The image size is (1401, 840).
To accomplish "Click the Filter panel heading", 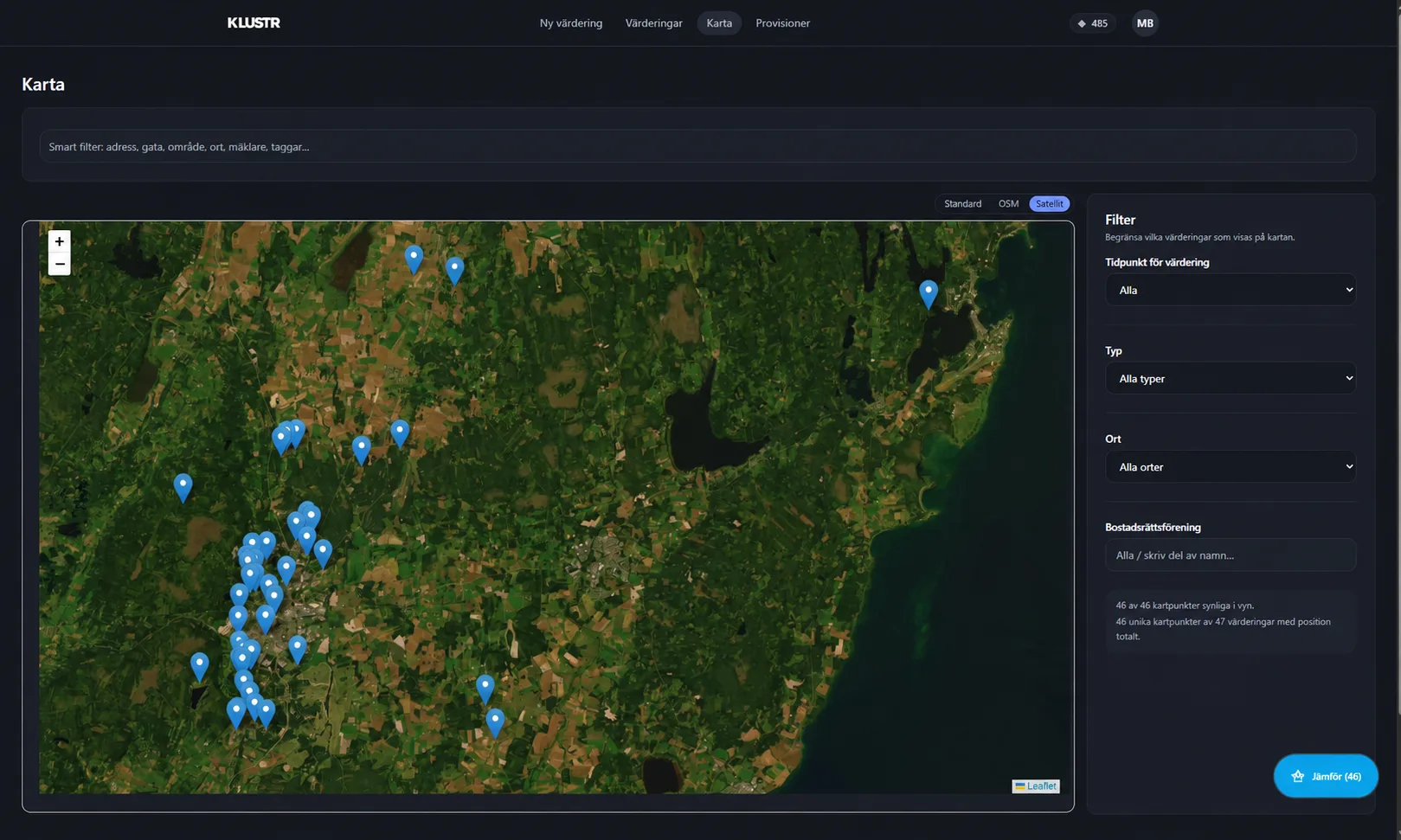I will [1120, 220].
